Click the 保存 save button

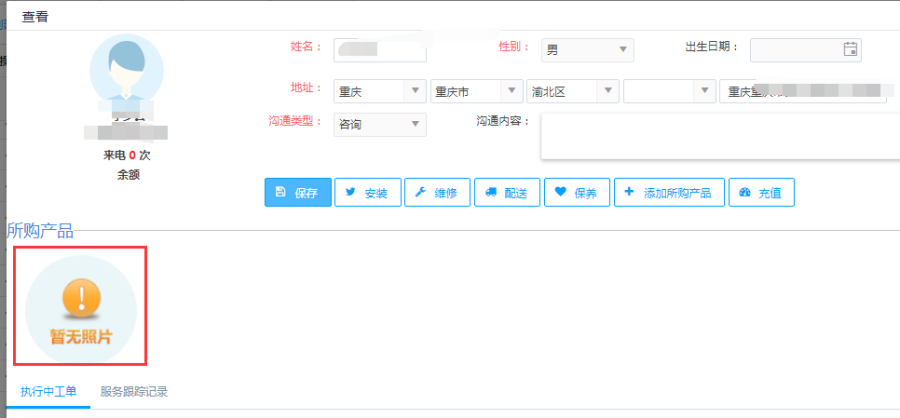(297, 193)
